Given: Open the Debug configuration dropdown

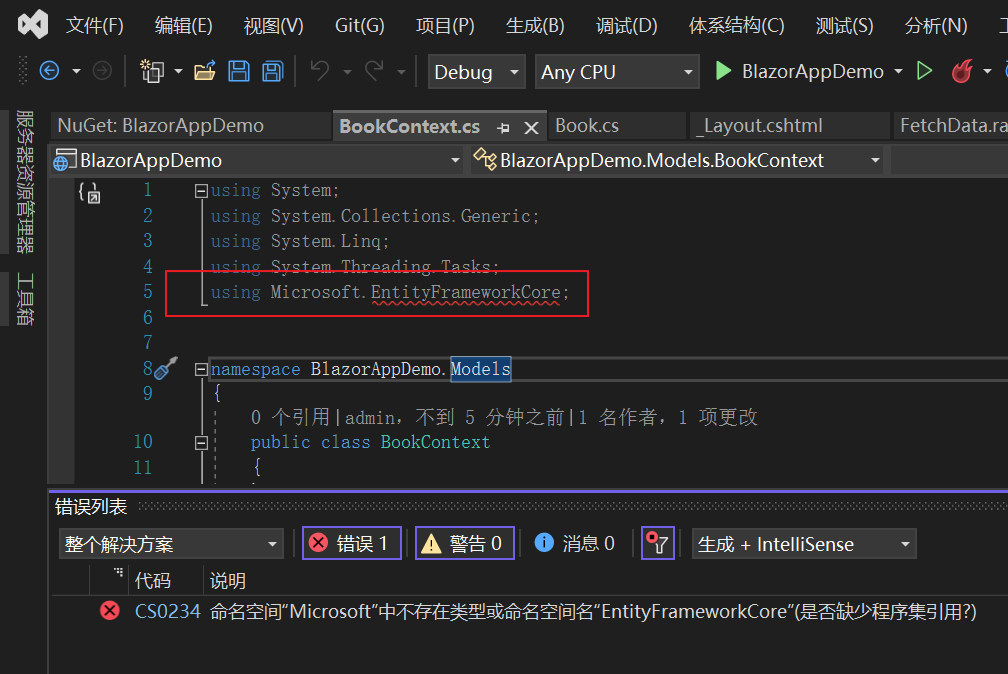Looking at the screenshot, I should tap(476, 71).
